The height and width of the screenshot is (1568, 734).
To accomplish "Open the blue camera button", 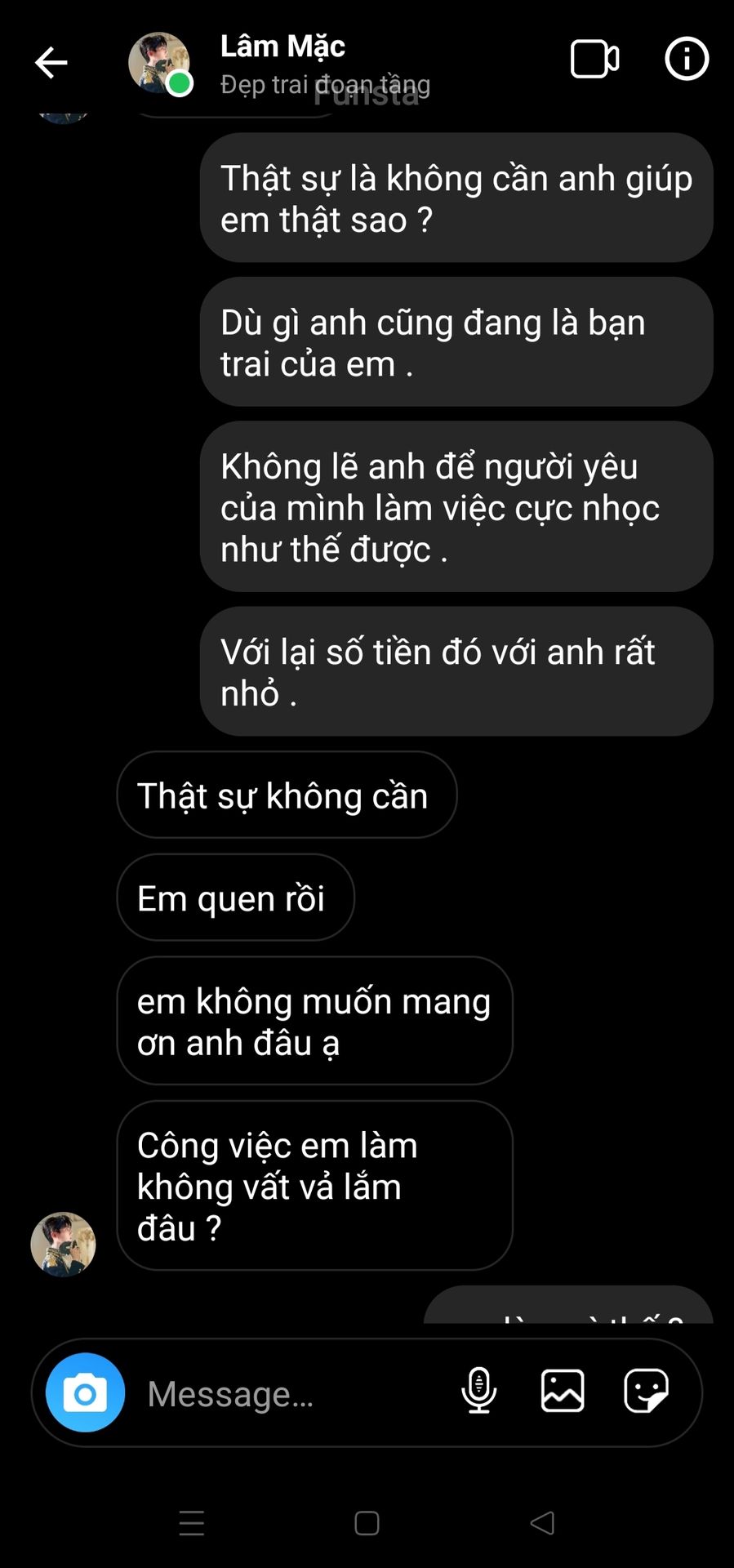I will pos(85,1392).
